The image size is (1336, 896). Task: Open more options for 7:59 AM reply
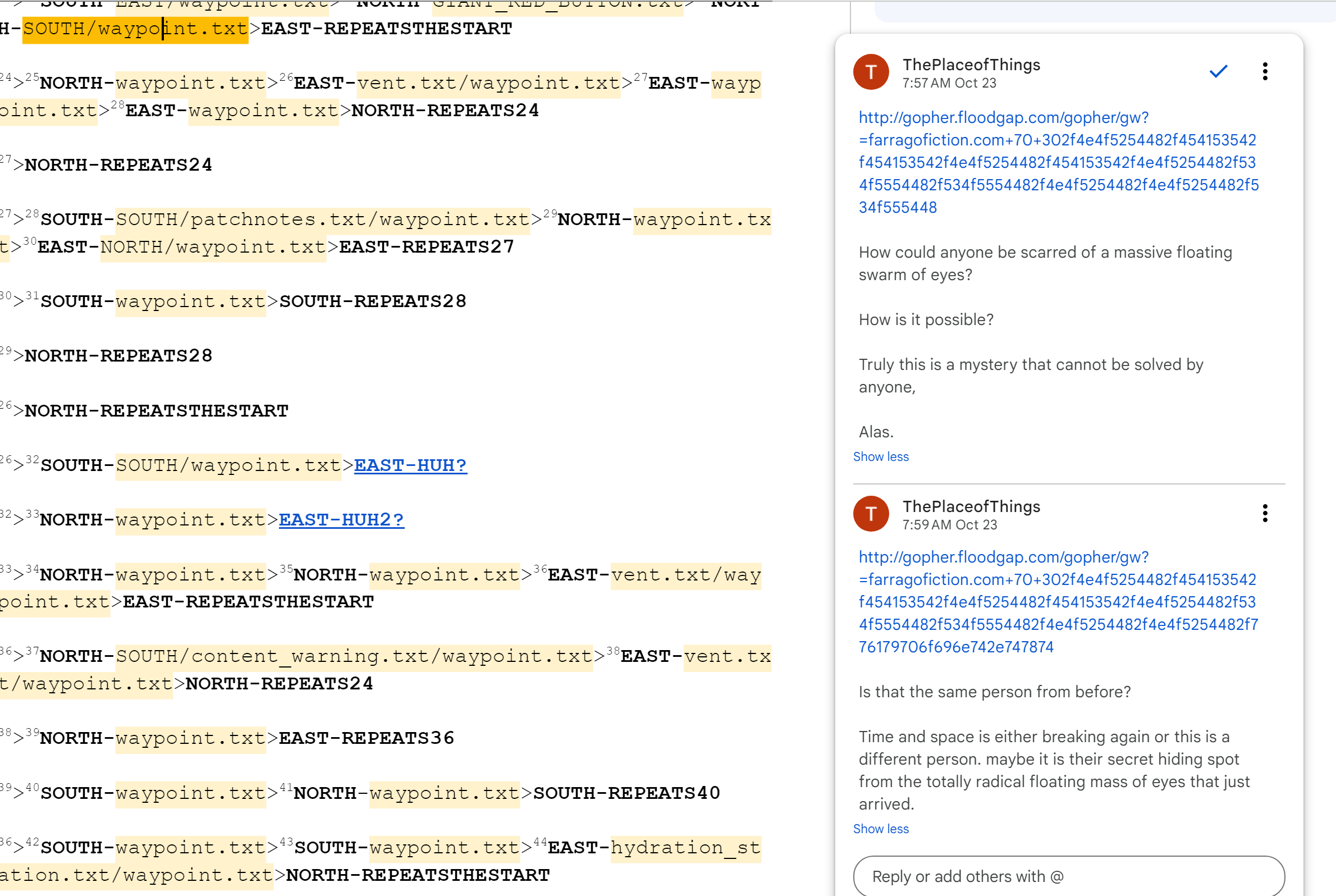tap(1265, 513)
